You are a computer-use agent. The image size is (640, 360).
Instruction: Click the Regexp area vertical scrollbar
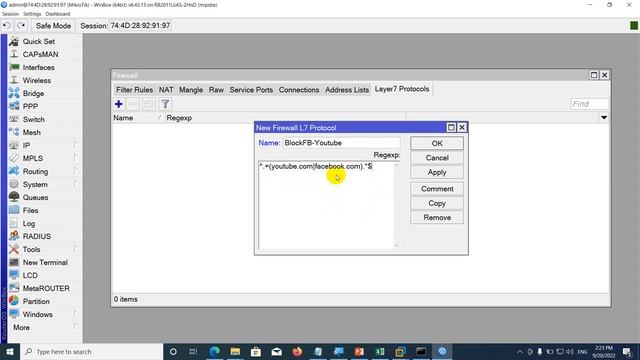click(x=396, y=205)
